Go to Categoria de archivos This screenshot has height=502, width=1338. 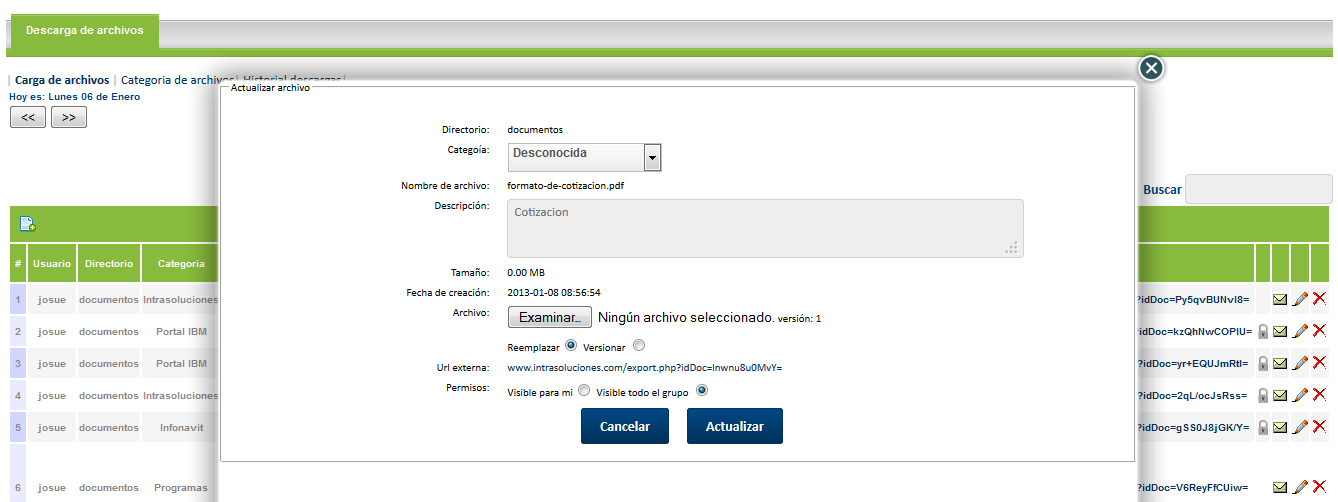click(x=177, y=80)
